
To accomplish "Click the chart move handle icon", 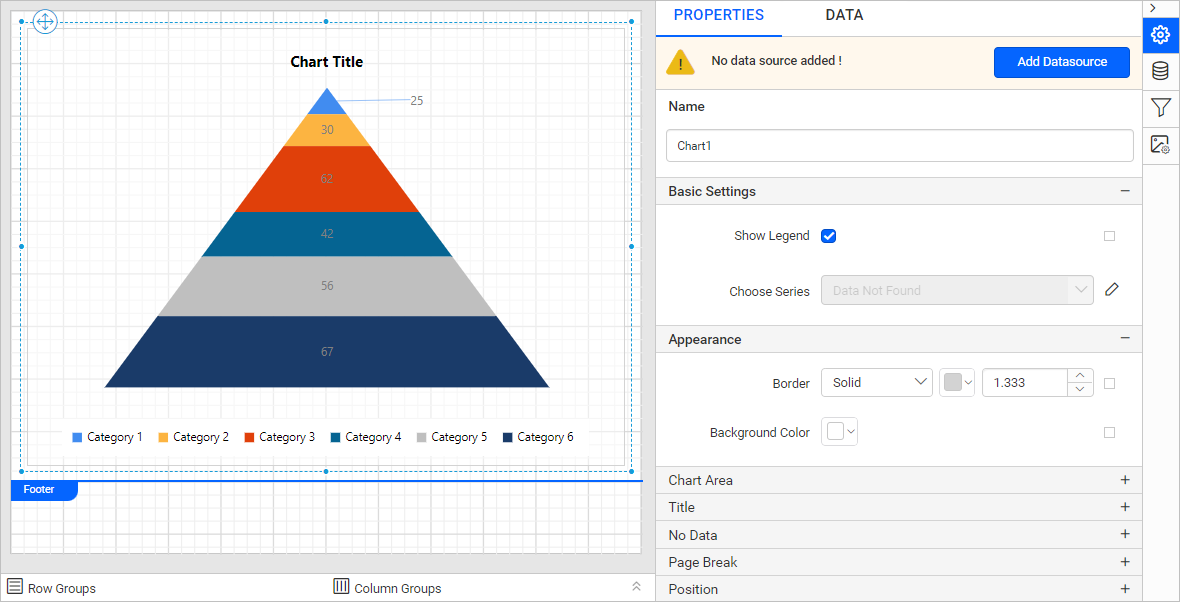I will [x=45, y=22].
